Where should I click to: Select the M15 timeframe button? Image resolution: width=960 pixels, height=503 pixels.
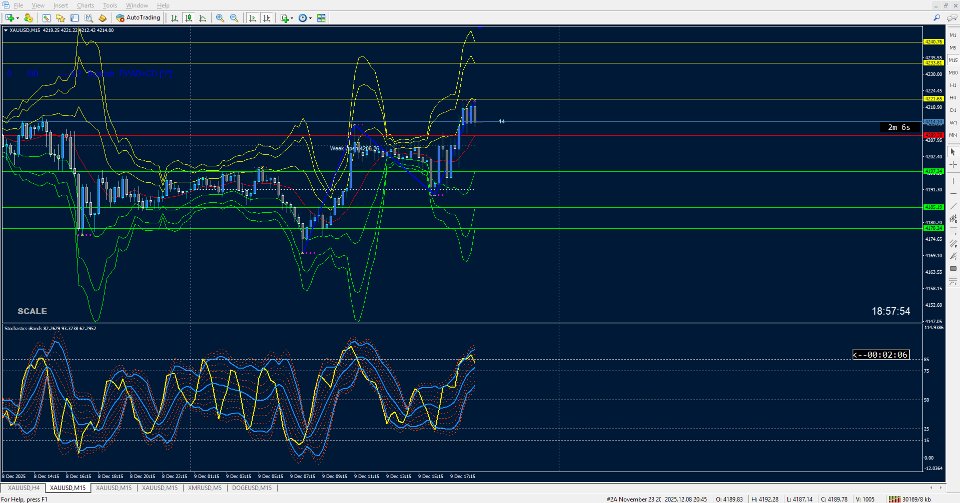953,60
